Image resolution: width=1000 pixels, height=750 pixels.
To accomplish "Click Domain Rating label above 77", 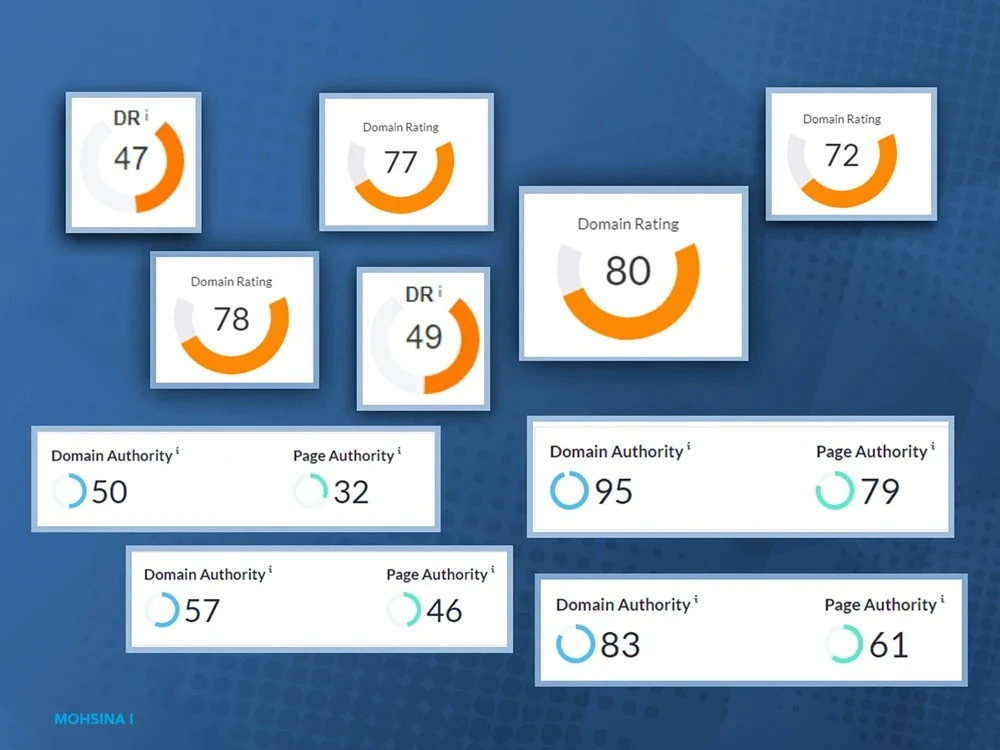I will point(401,127).
